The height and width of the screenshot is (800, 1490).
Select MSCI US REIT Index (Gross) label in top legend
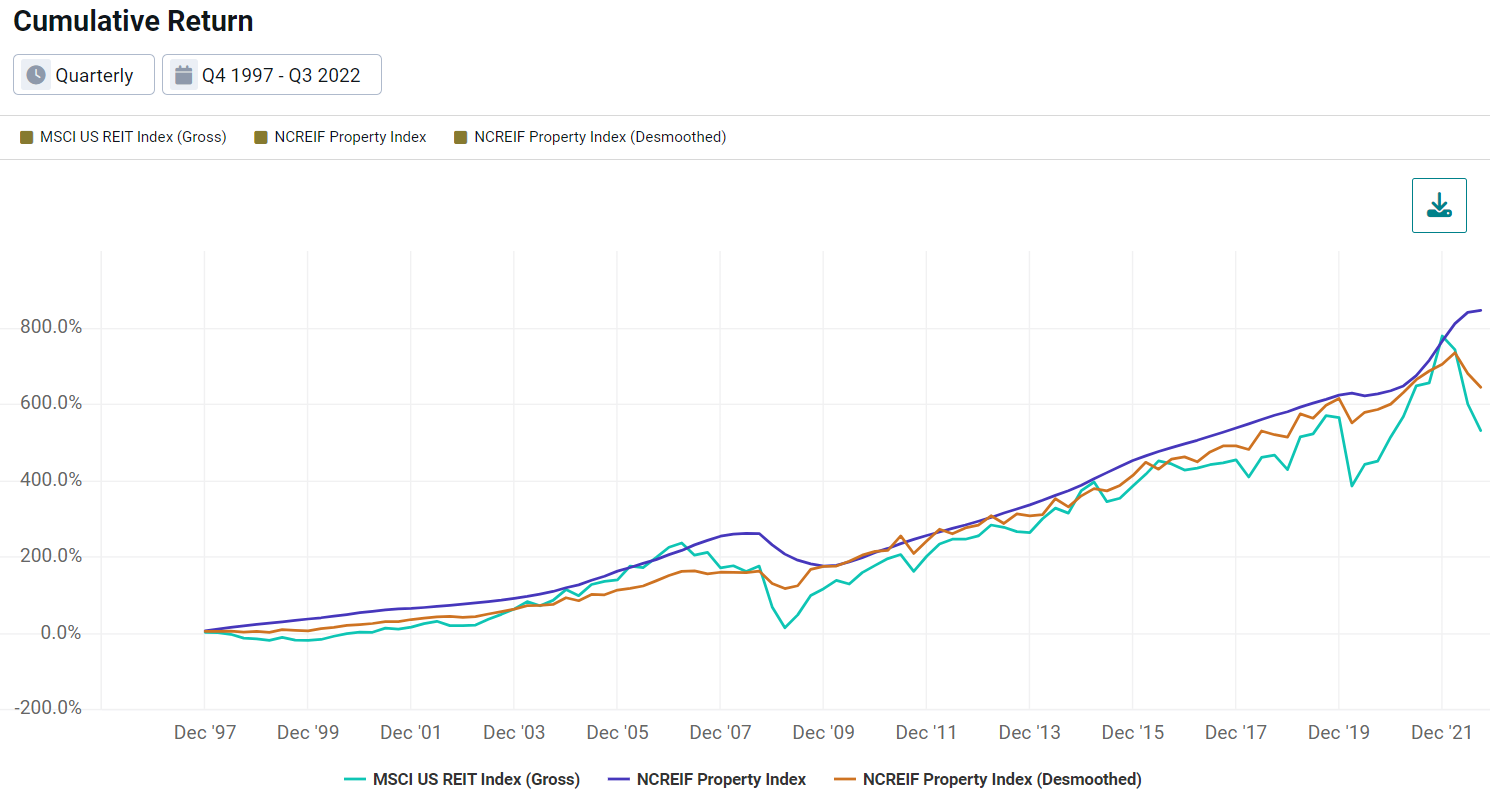click(133, 137)
